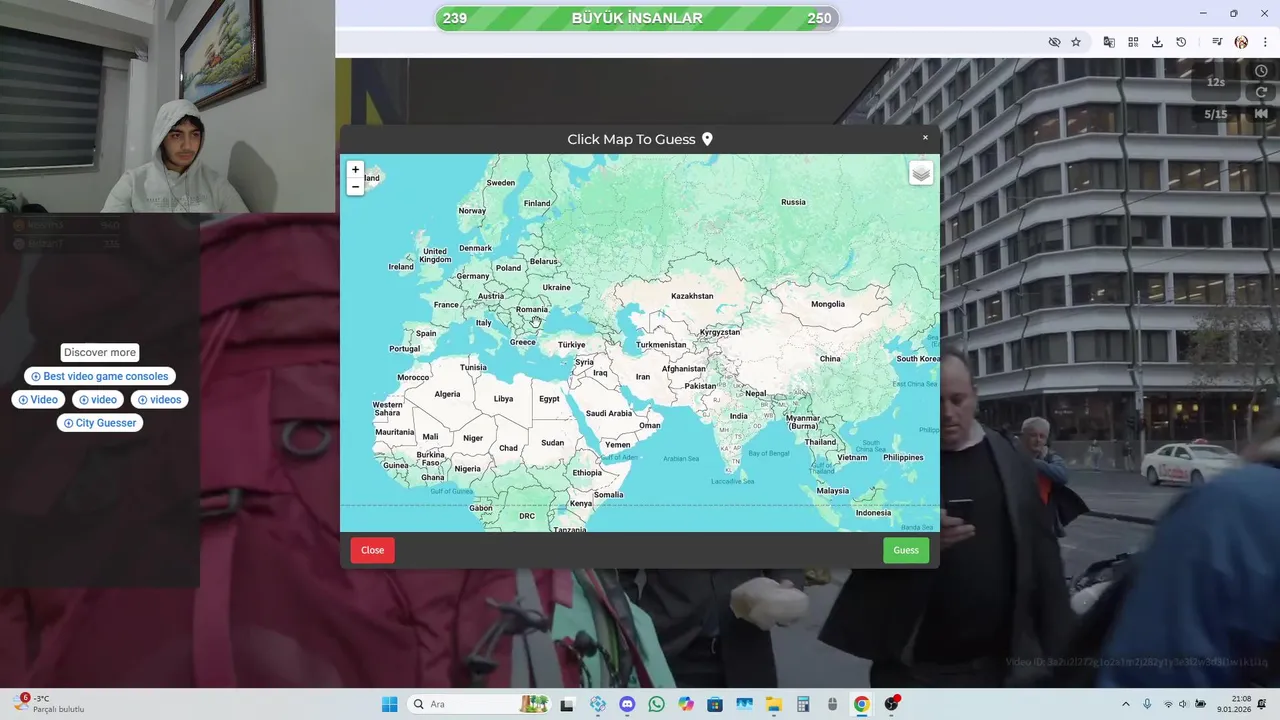Open the capitalized Video suggestion link
Image resolution: width=1280 pixels, height=720 pixels.
point(38,399)
